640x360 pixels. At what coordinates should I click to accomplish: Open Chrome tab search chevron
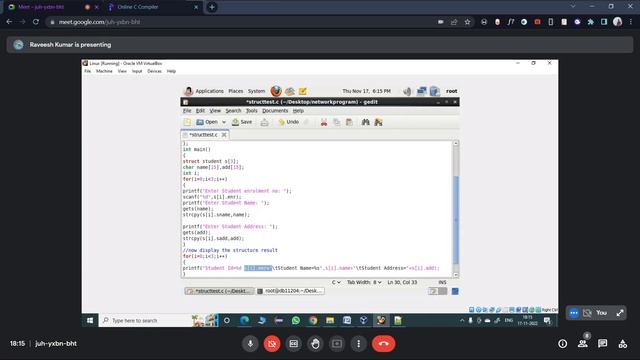coord(573,7)
